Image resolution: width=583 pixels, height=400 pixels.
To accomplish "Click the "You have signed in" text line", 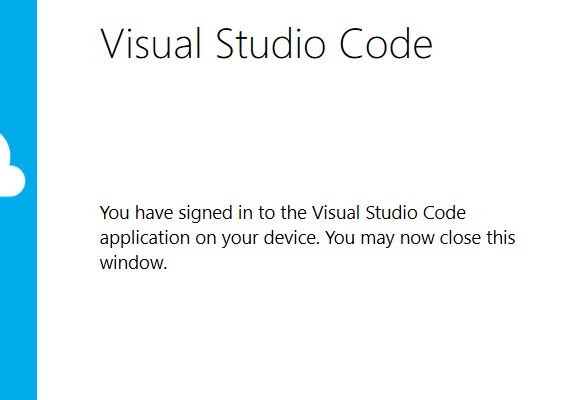I will (x=283, y=213).
